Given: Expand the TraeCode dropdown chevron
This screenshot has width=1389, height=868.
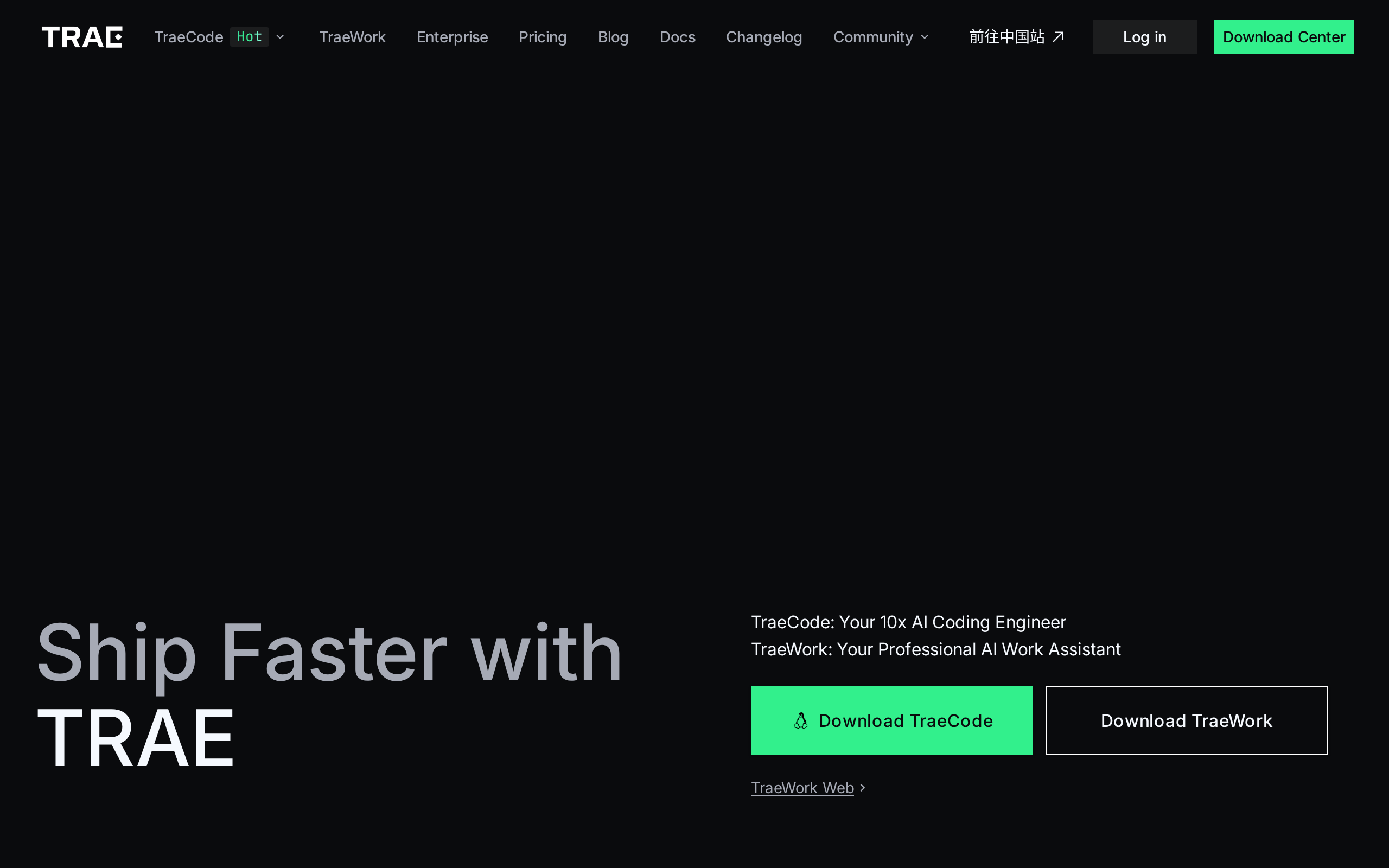Looking at the screenshot, I should 280,37.
